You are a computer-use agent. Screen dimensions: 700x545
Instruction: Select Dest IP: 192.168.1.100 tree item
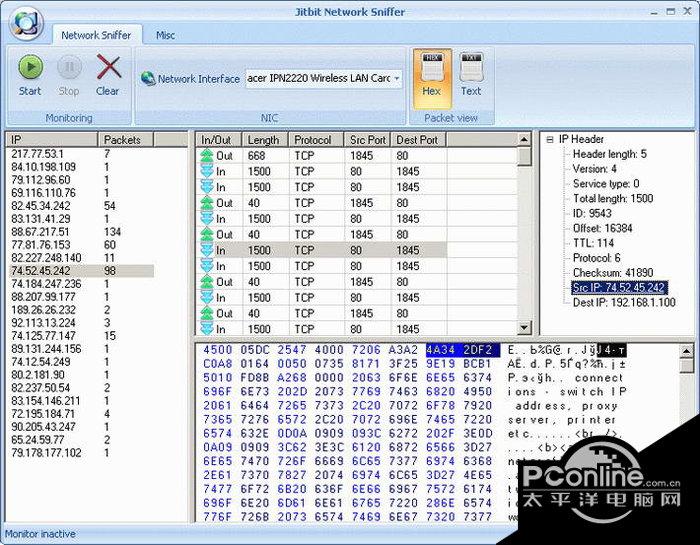624,302
